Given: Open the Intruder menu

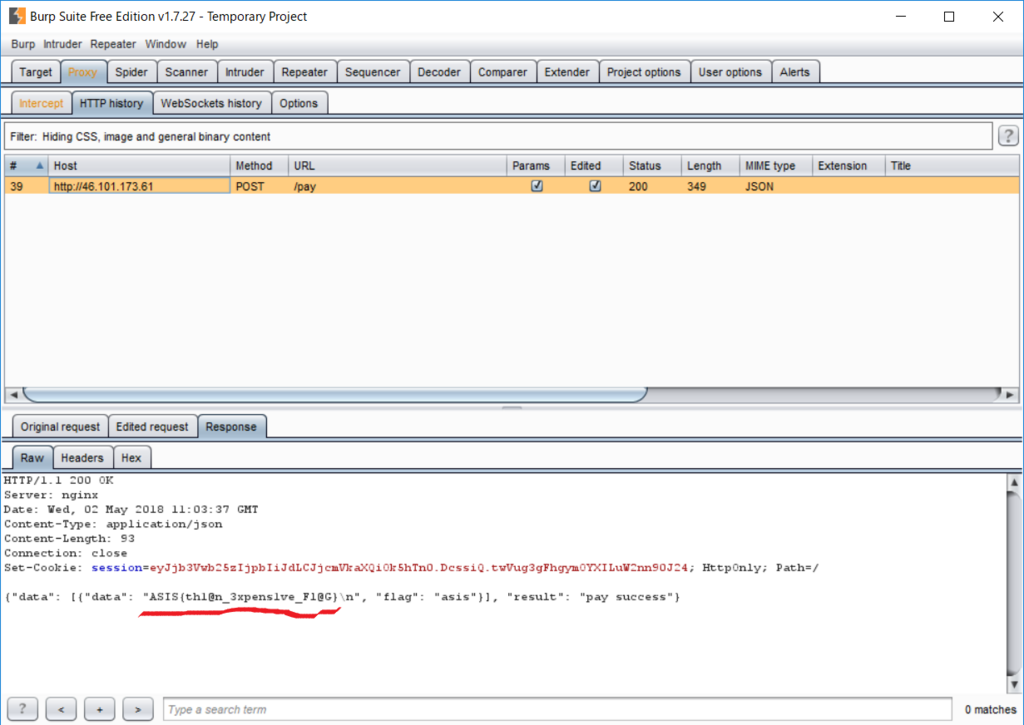Looking at the screenshot, I should [63, 44].
